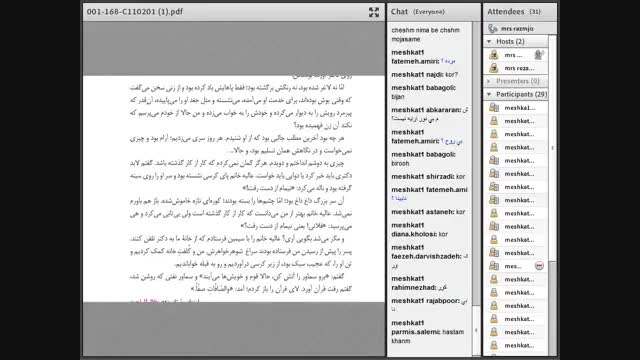Click the shared PDF document page

click(x=234, y=189)
